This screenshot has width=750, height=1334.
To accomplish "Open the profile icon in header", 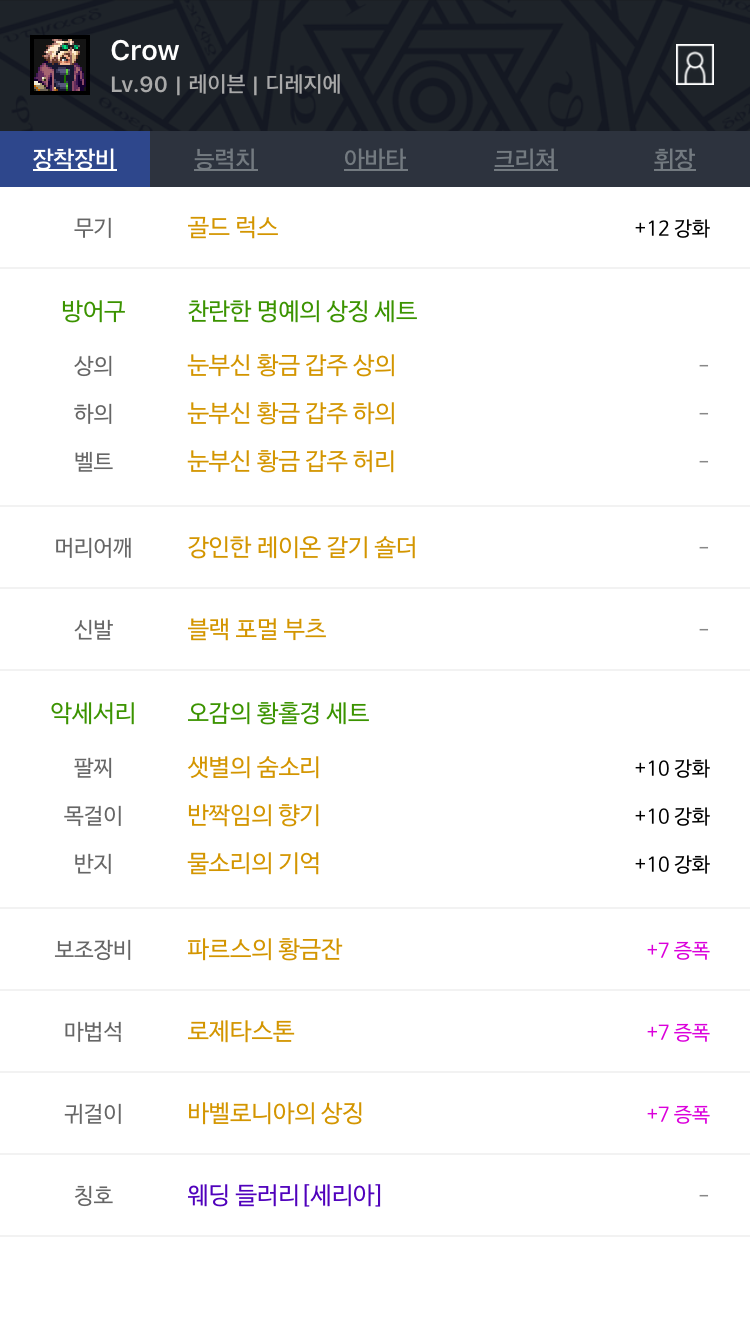I will [695, 65].
